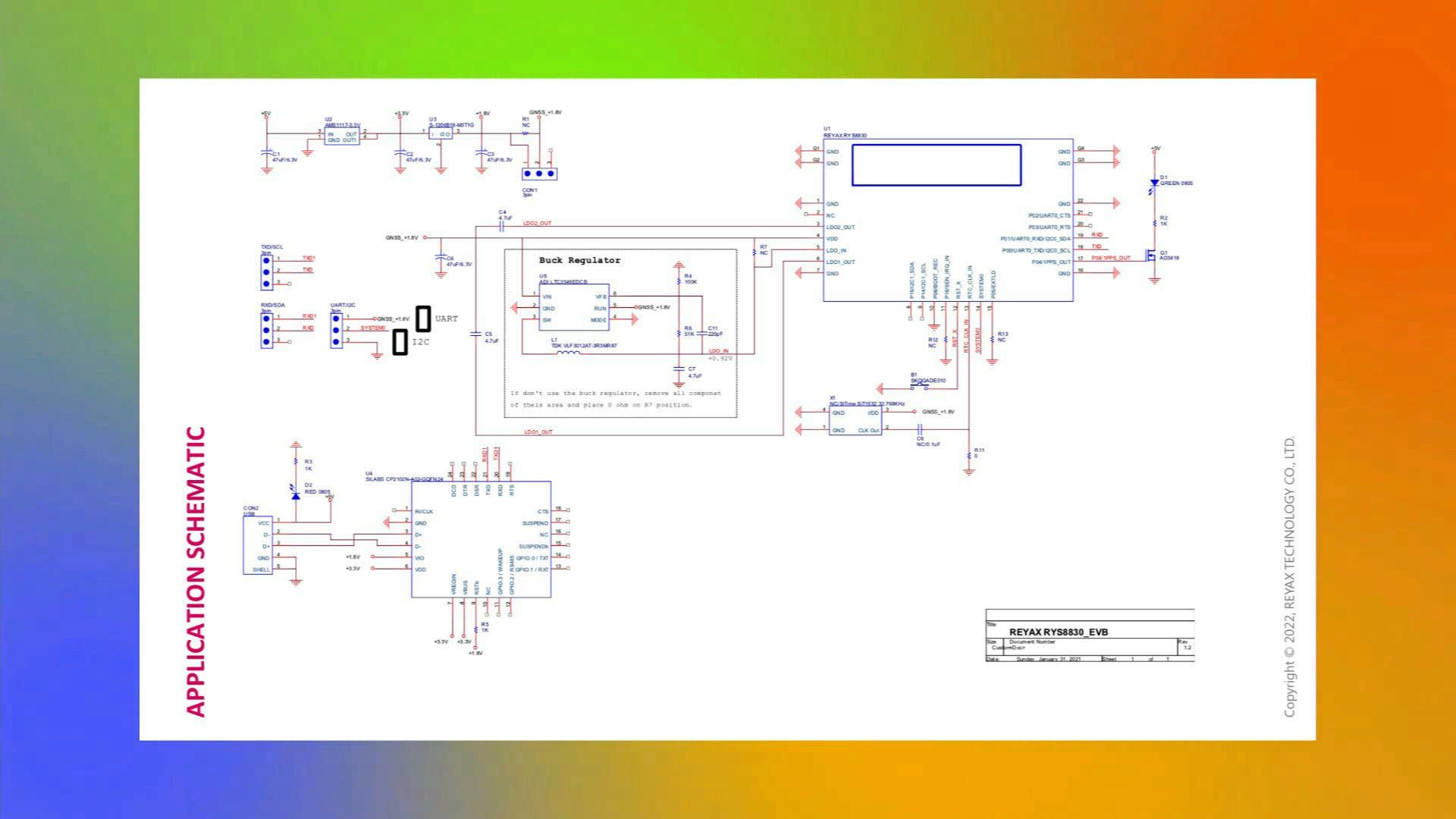Click the U1 REYAX RYS8830 module label
The height and width of the screenshot is (819, 1456).
pos(845,133)
